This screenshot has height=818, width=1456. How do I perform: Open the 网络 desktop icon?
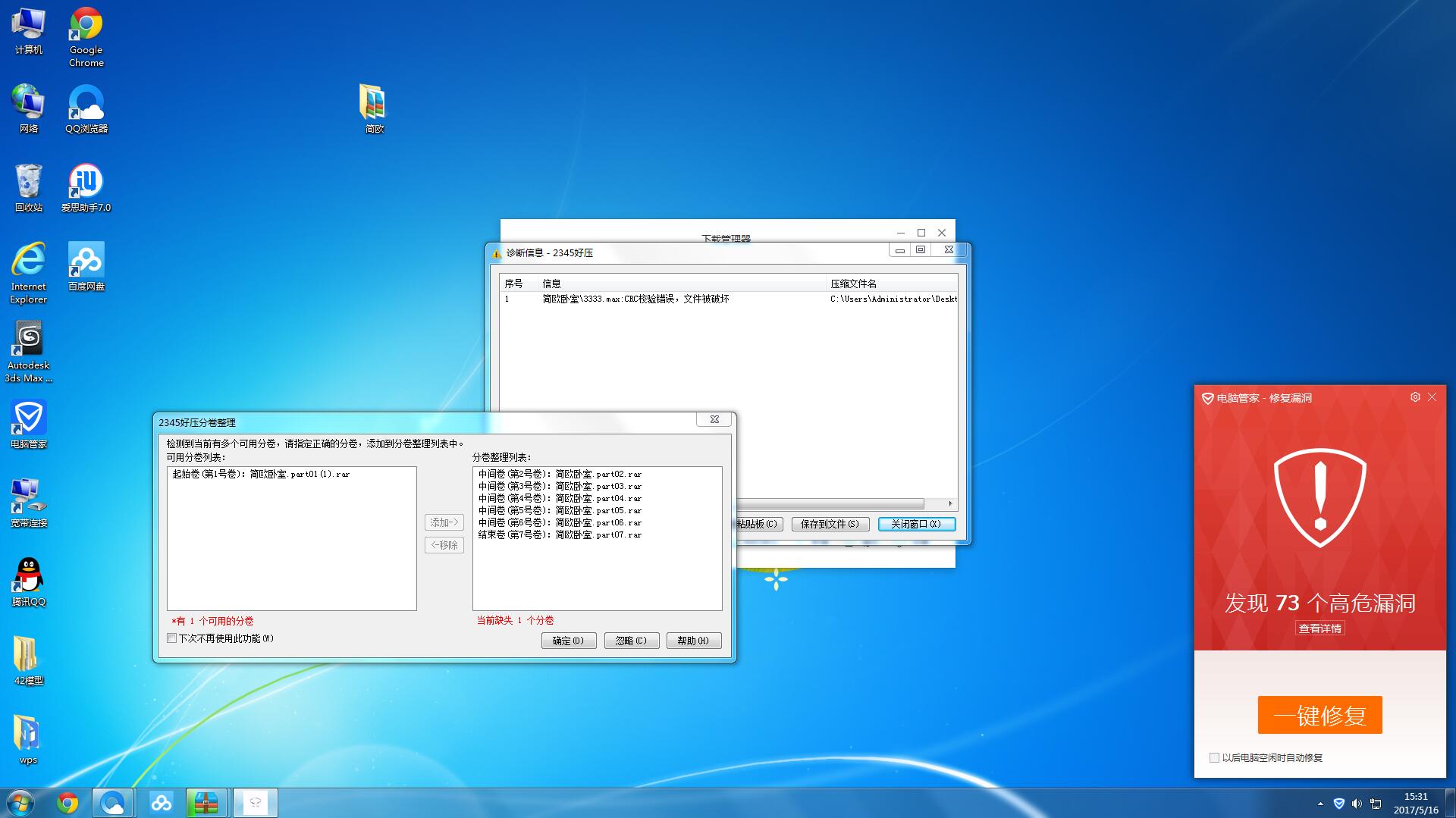pyautogui.click(x=28, y=110)
